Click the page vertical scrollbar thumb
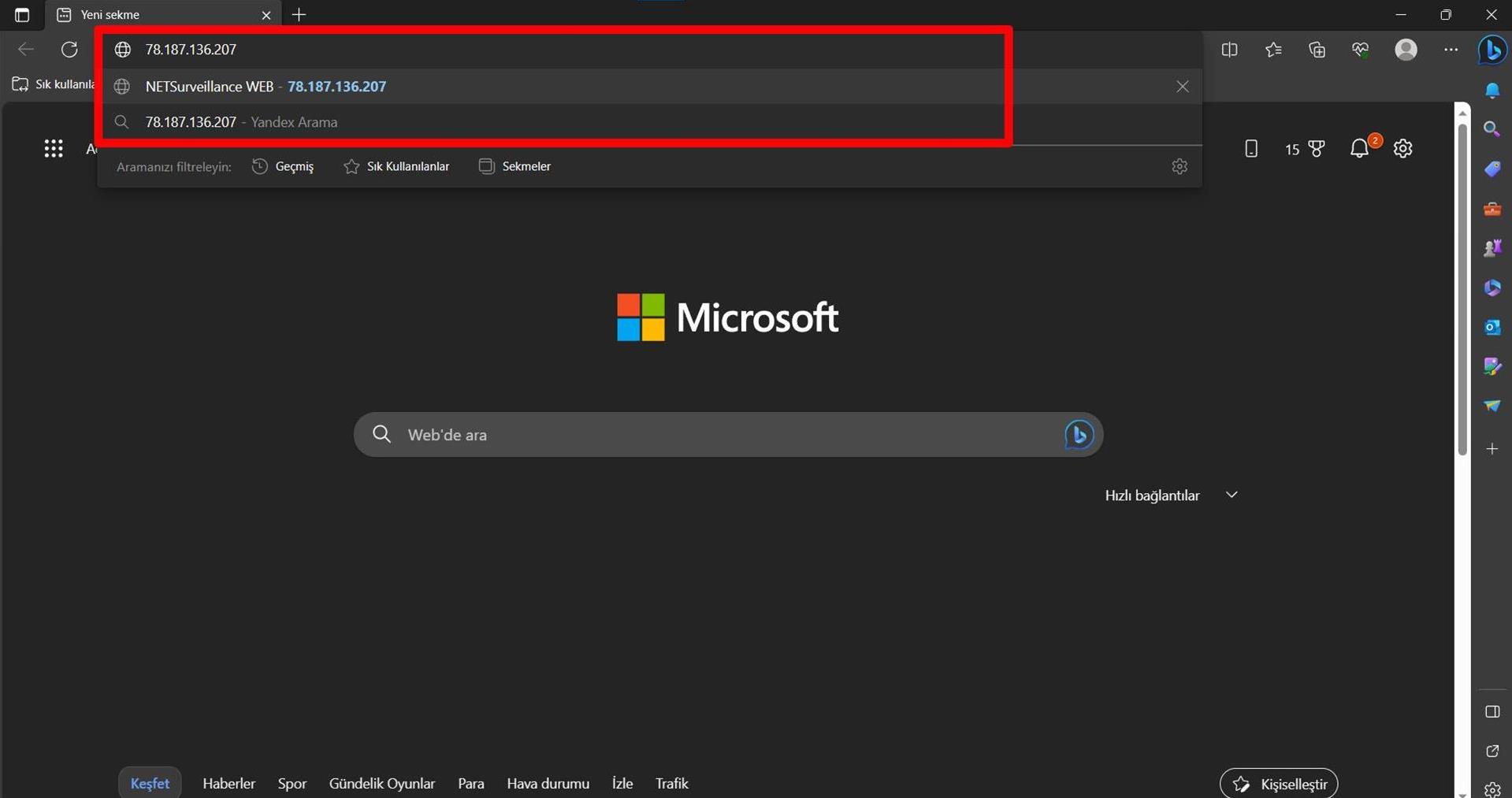Viewport: 1512px width, 798px height. pyautogui.click(x=1462, y=288)
